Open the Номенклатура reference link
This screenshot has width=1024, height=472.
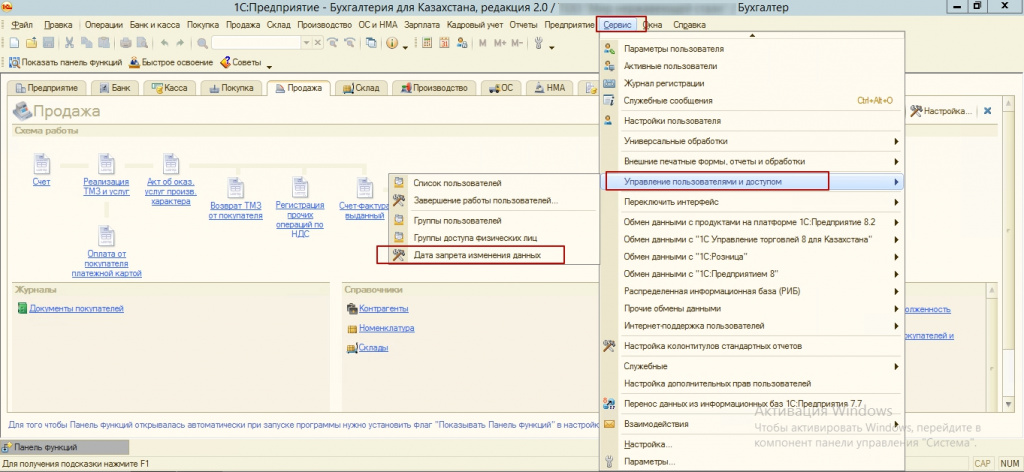[387, 328]
